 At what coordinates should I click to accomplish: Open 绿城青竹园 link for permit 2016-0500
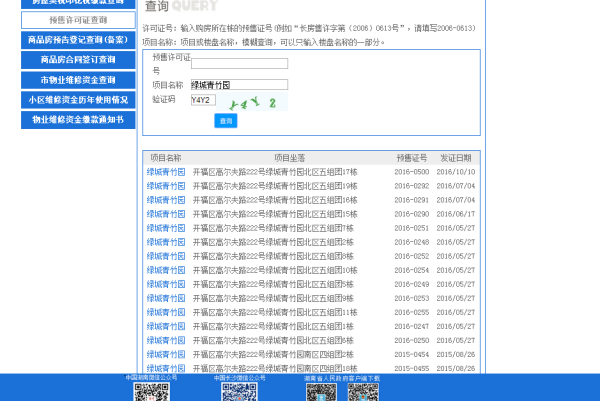tap(166, 172)
